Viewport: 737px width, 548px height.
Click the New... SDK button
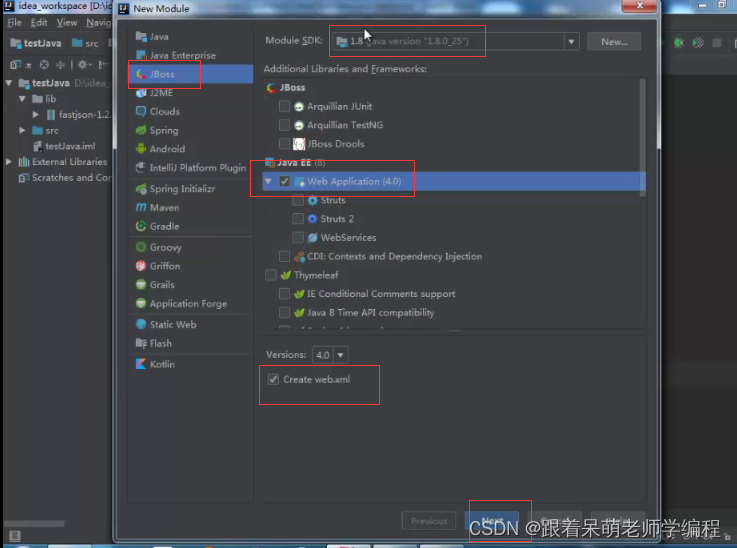tap(614, 42)
